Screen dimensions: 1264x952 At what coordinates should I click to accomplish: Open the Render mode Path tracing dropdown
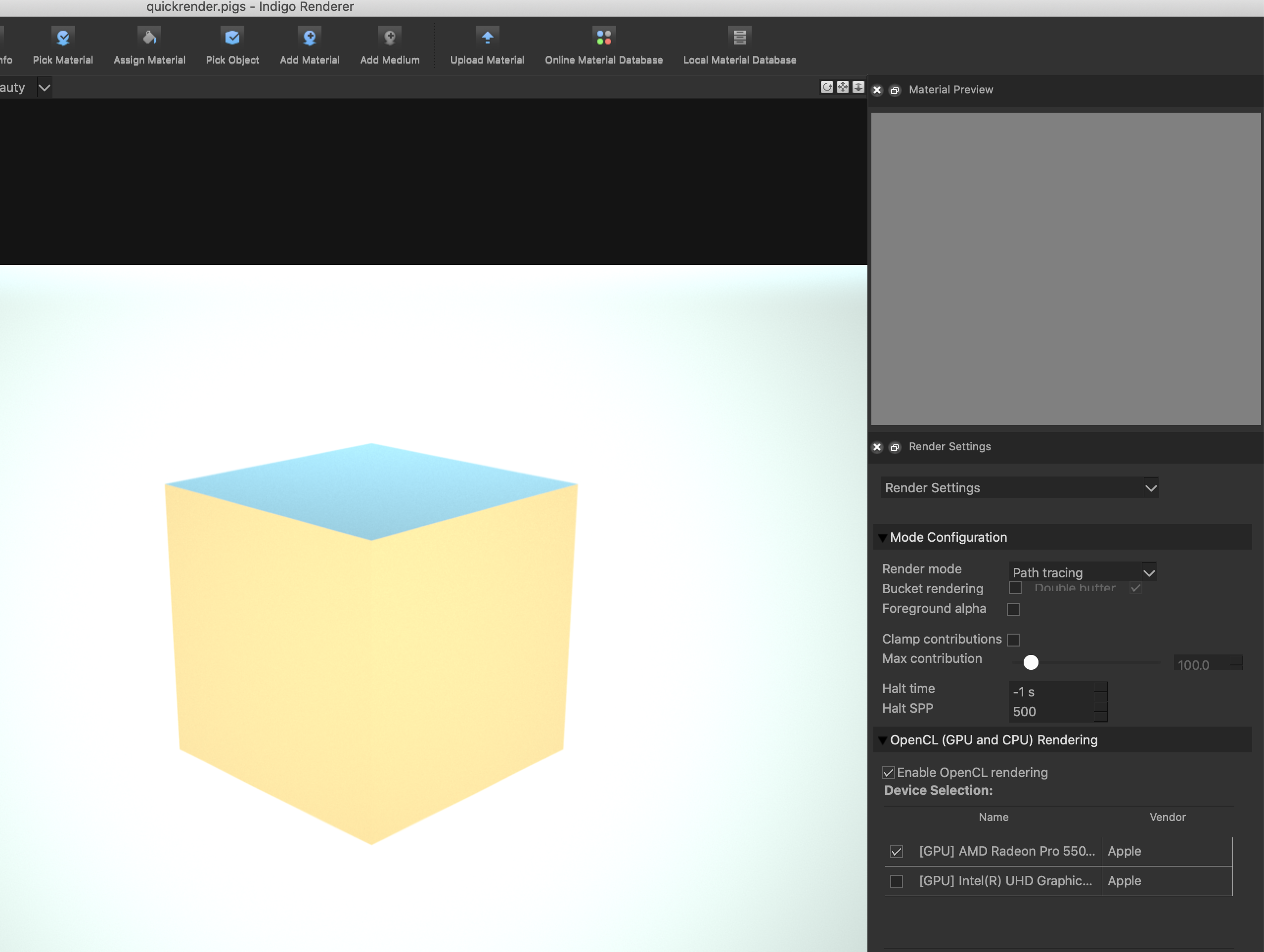pos(1083,572)
